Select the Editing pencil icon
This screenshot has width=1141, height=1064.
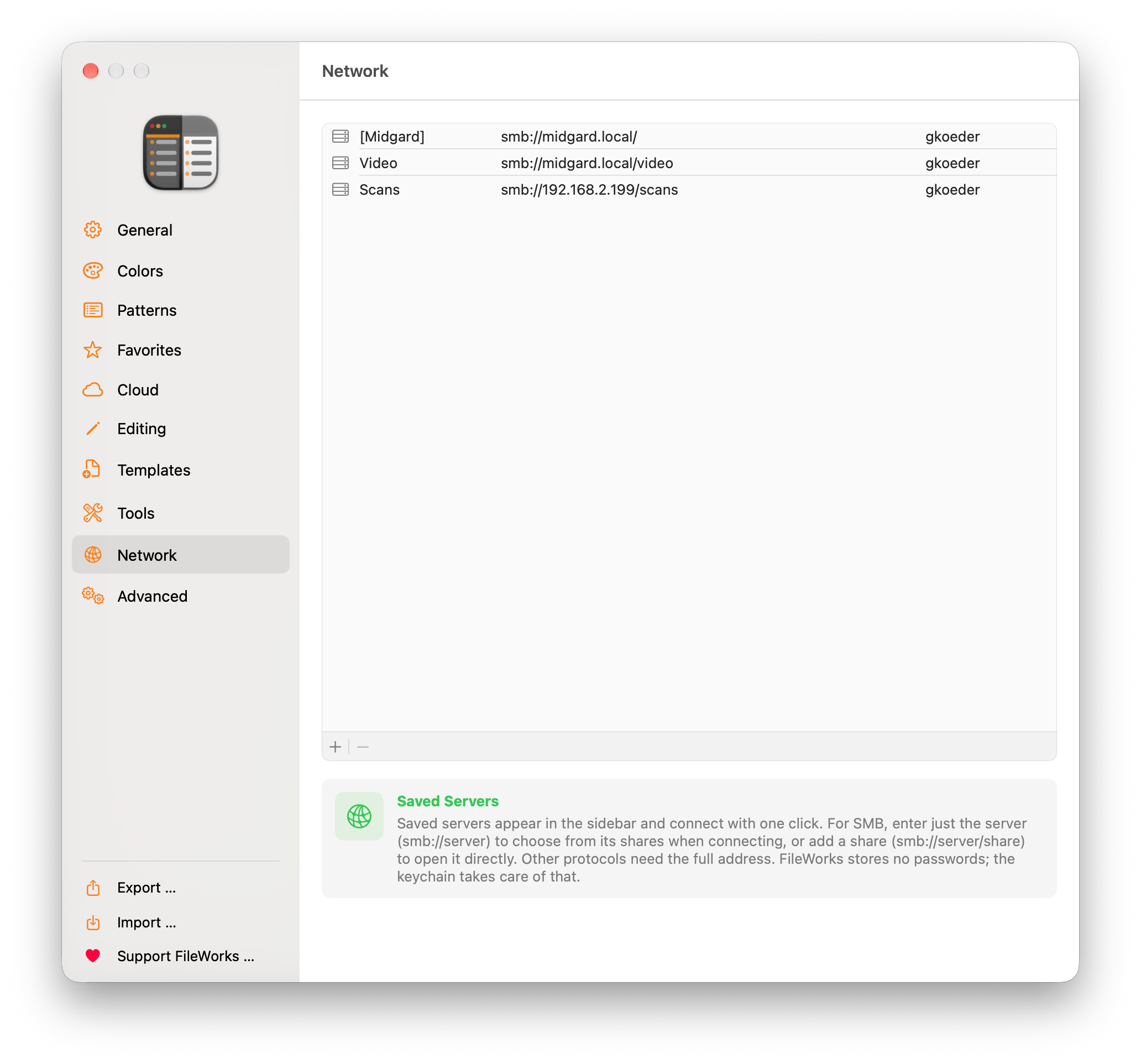pyautogui.click(x=93, y=429)
